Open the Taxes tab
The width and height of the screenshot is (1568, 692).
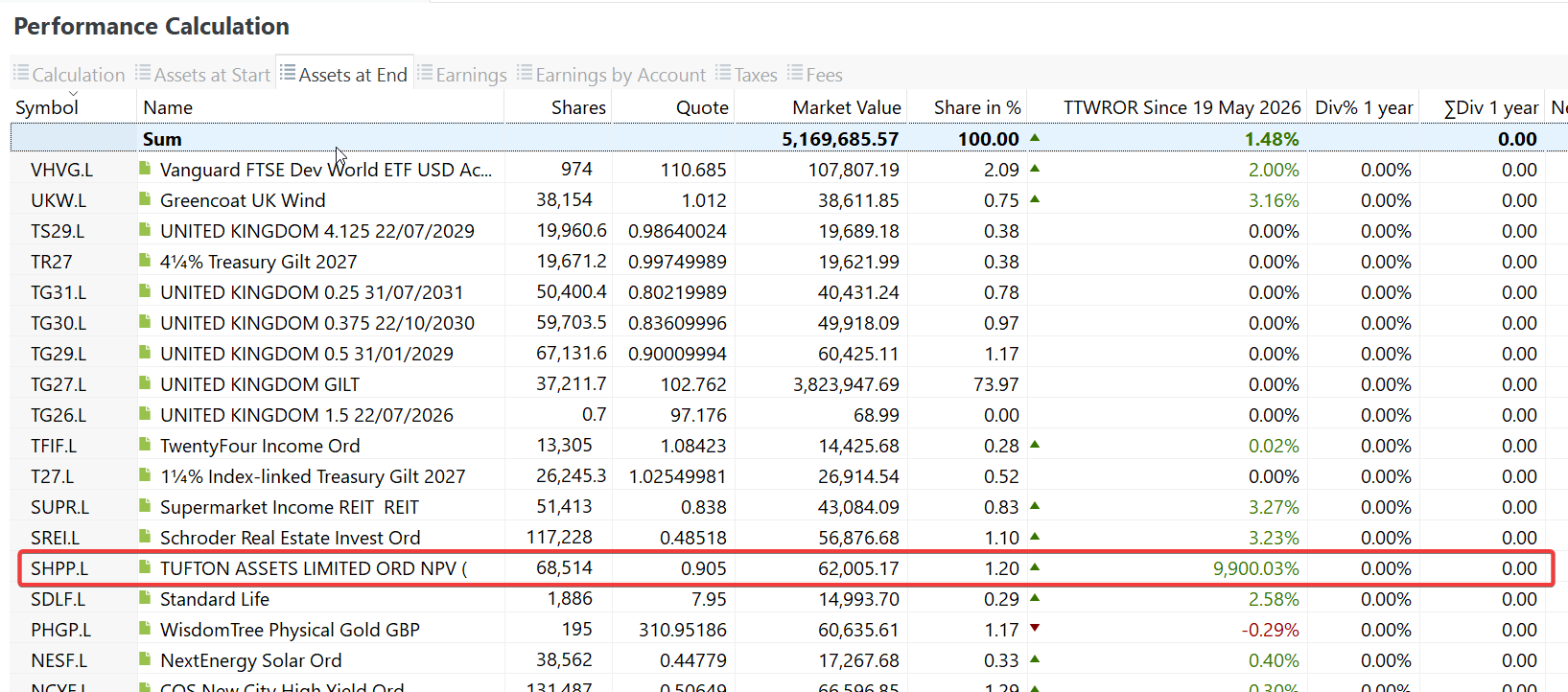pyautogui.click(x=746, y=75)
